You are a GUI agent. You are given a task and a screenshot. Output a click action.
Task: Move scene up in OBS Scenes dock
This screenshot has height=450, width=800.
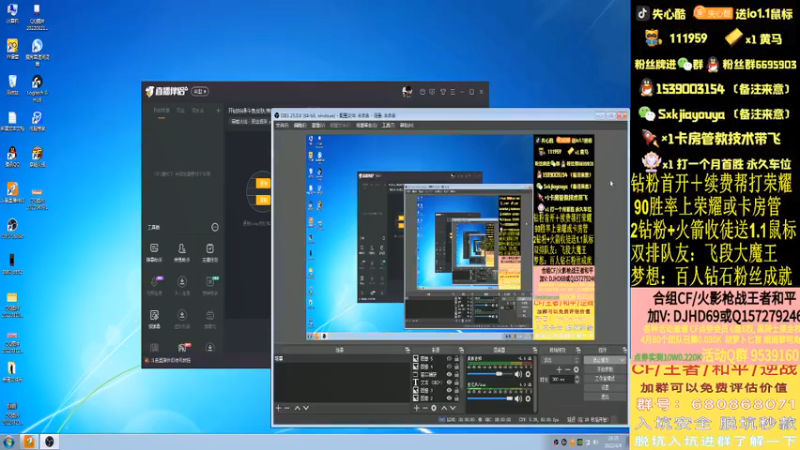click(x=297, y=408)
